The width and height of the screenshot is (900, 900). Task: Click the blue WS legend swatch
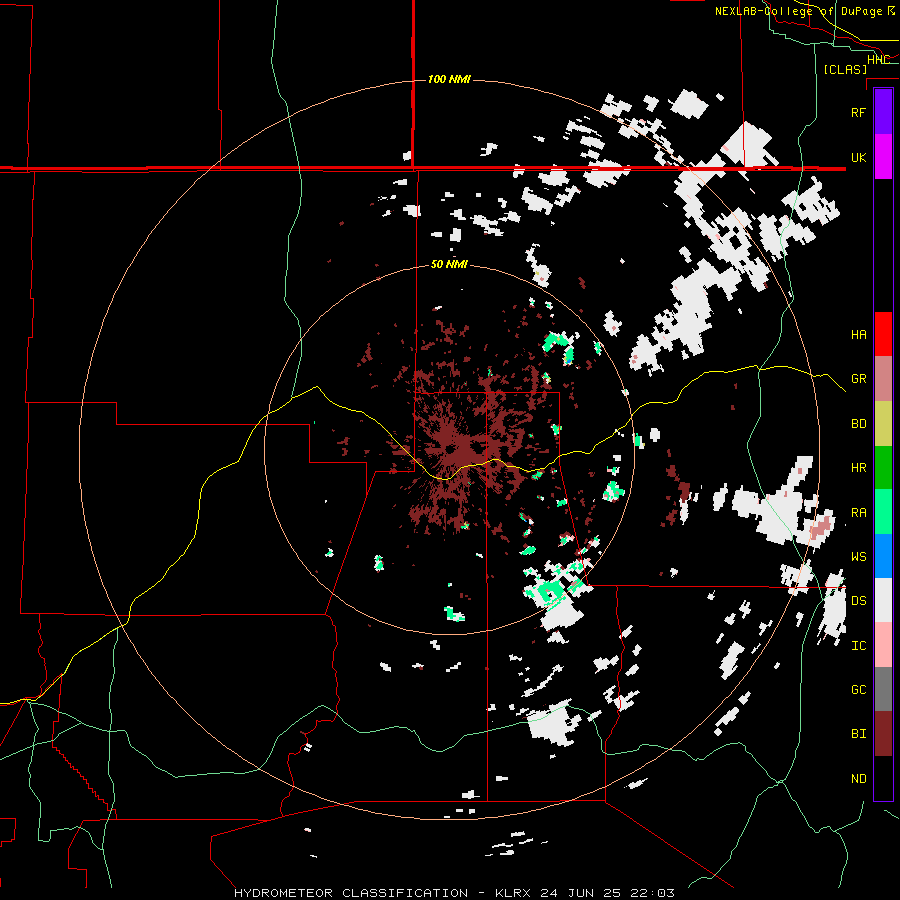coord(883,556)
